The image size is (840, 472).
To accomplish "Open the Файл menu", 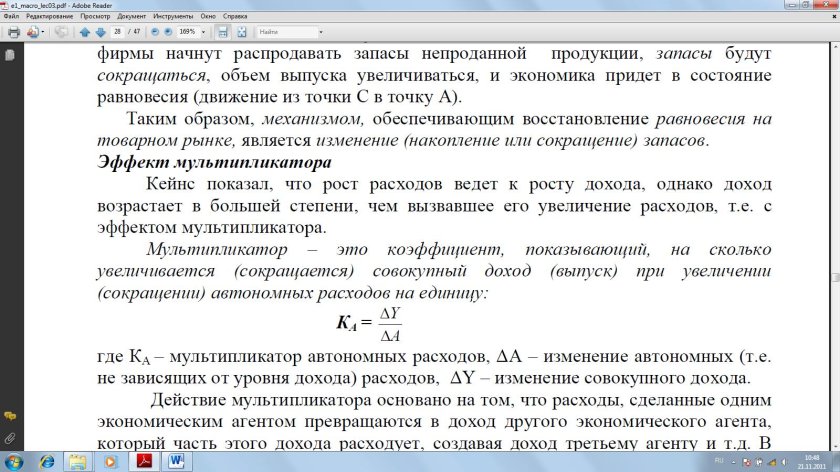I will [11, 18].
